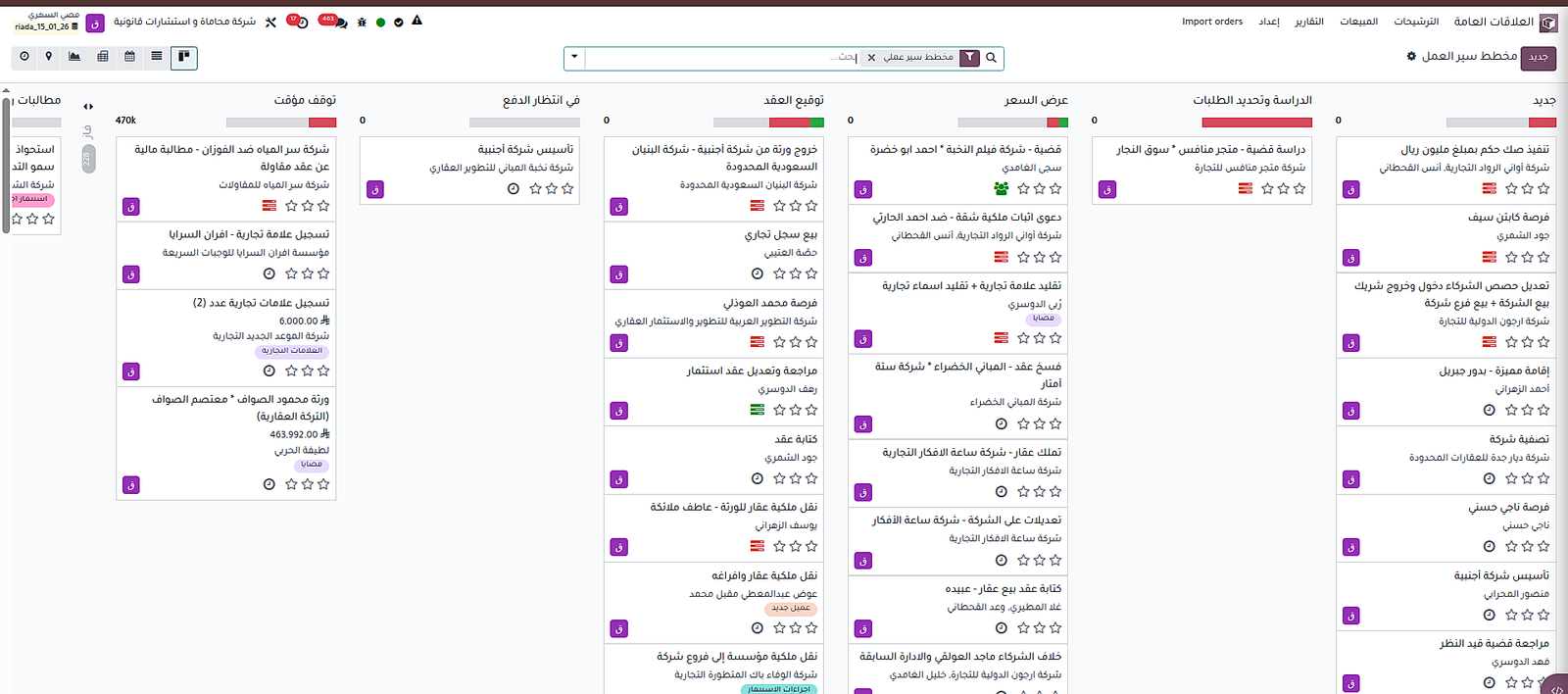
Task: Set middle star on 'تسجيل علامات تجارية عدد (2)' card
Action: (308, 371)
